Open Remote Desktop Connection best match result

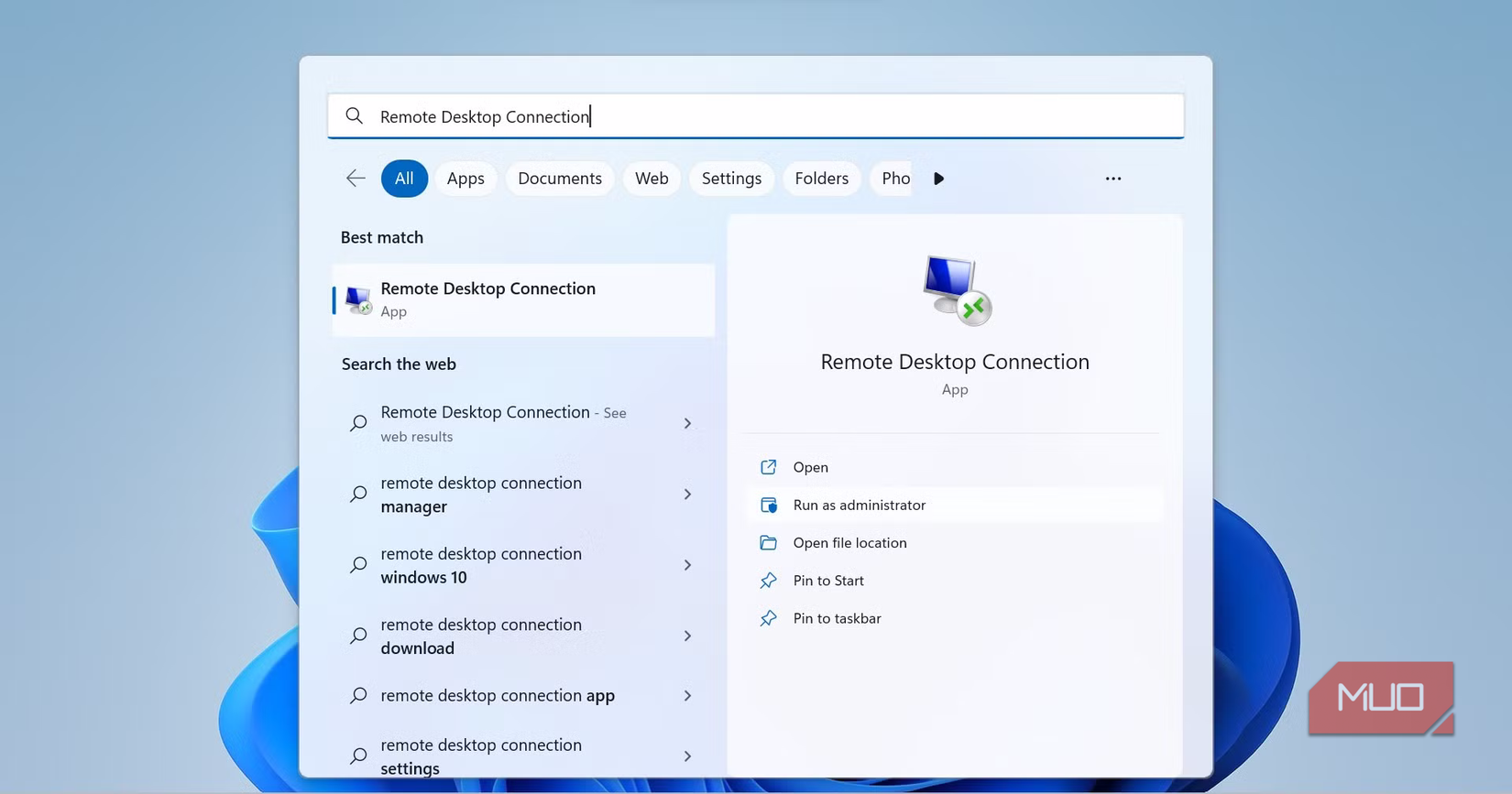[x=523, y=299]
